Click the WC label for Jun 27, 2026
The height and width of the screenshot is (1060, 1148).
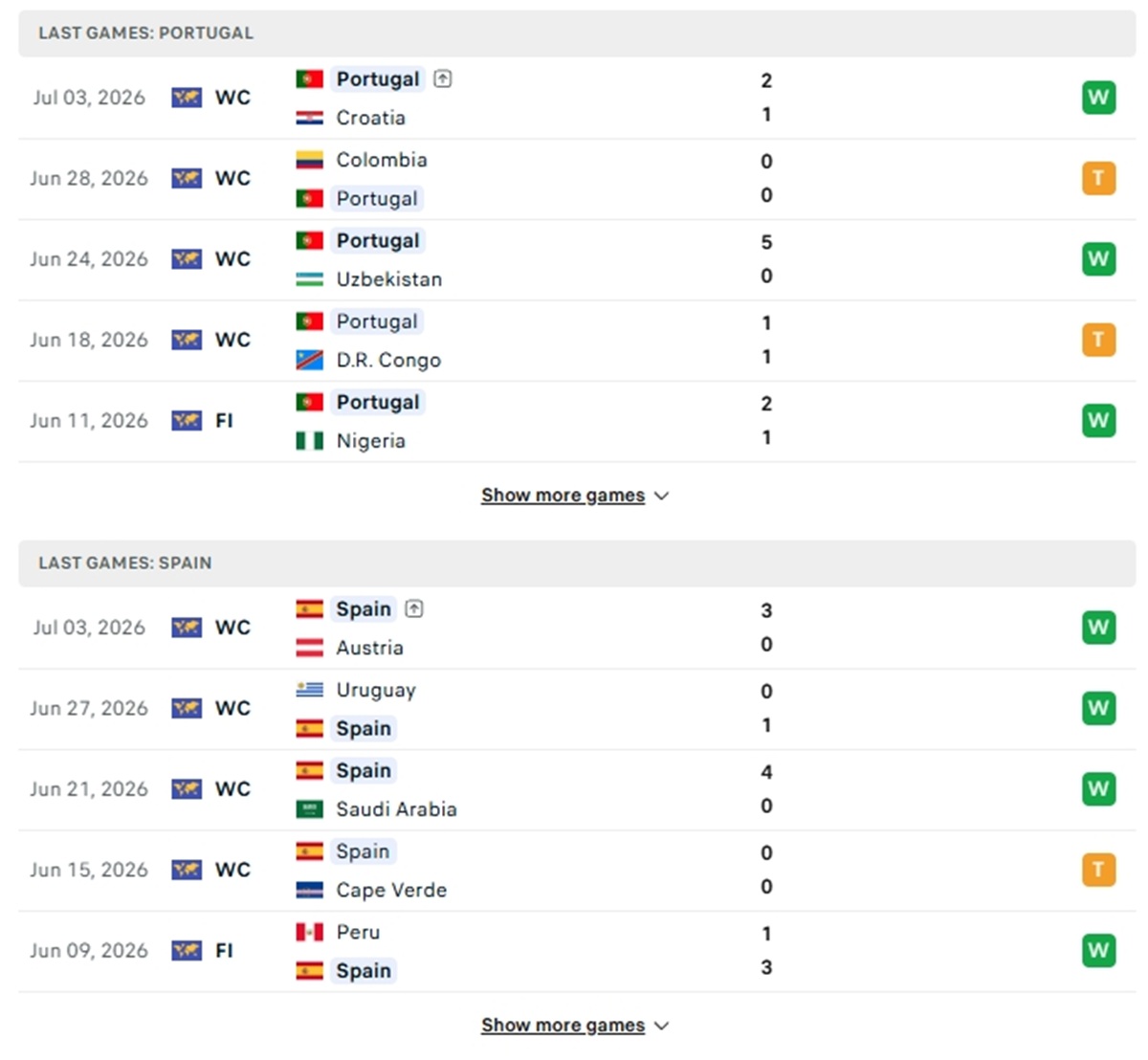[232, 709]
